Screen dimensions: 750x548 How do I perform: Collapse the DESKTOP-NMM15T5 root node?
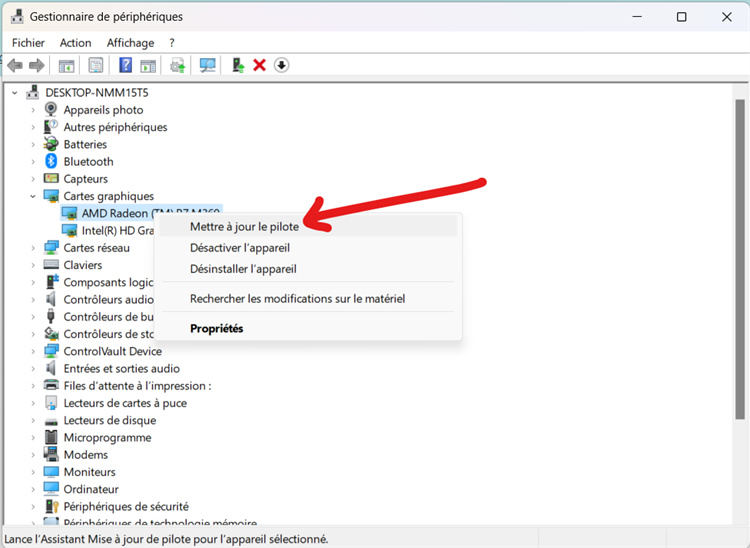tap(15, 93)
